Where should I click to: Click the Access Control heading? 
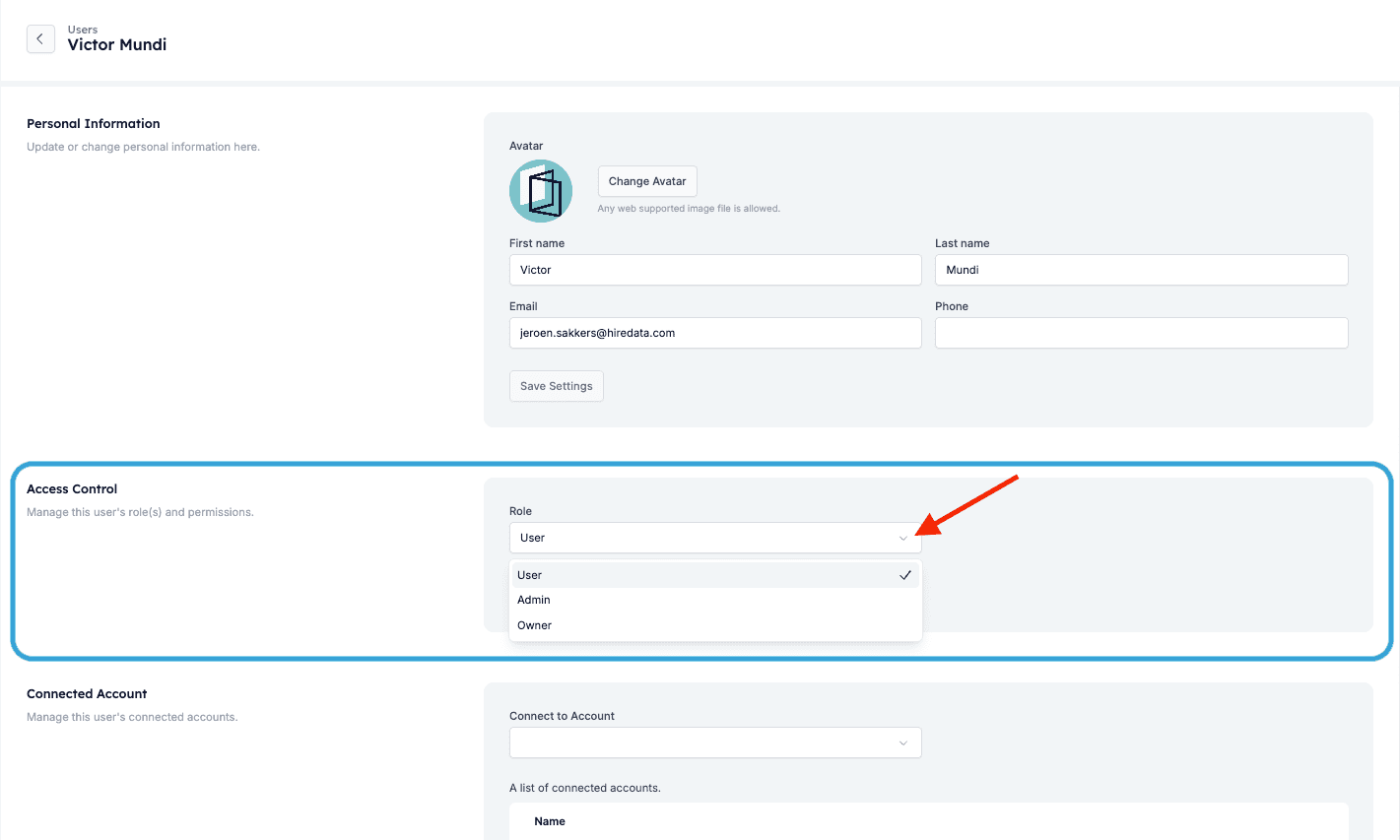click(72, 488)
